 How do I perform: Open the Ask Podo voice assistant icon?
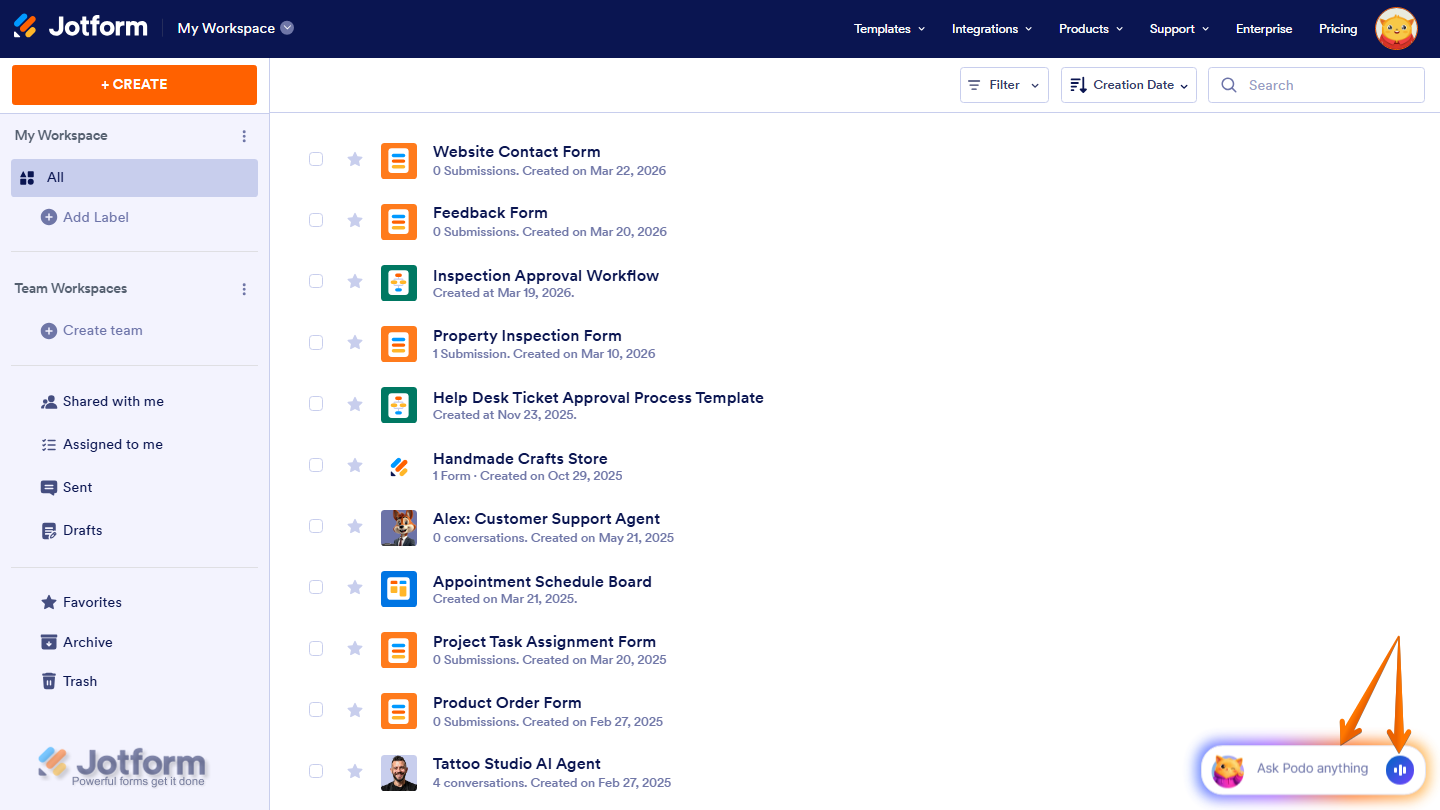click(1400, 769)
